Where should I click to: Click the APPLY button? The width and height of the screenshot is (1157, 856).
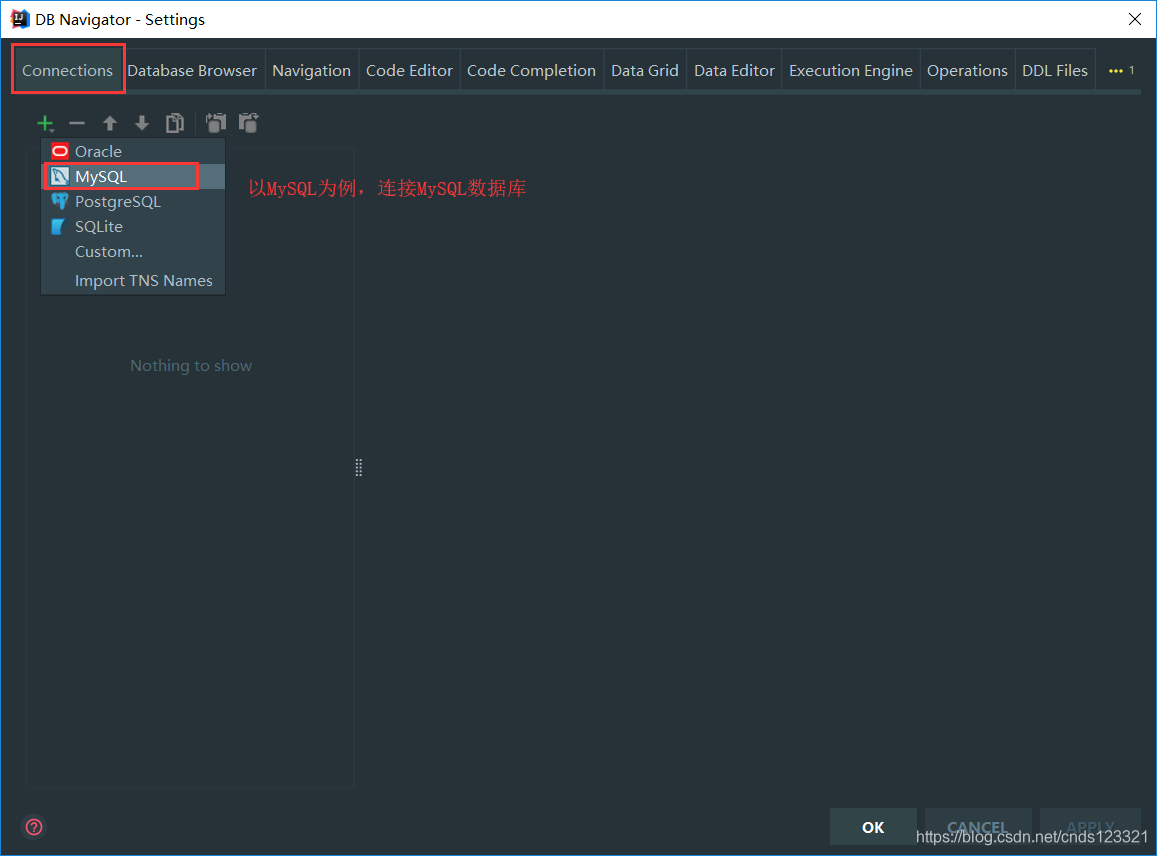pos(1090,826)
